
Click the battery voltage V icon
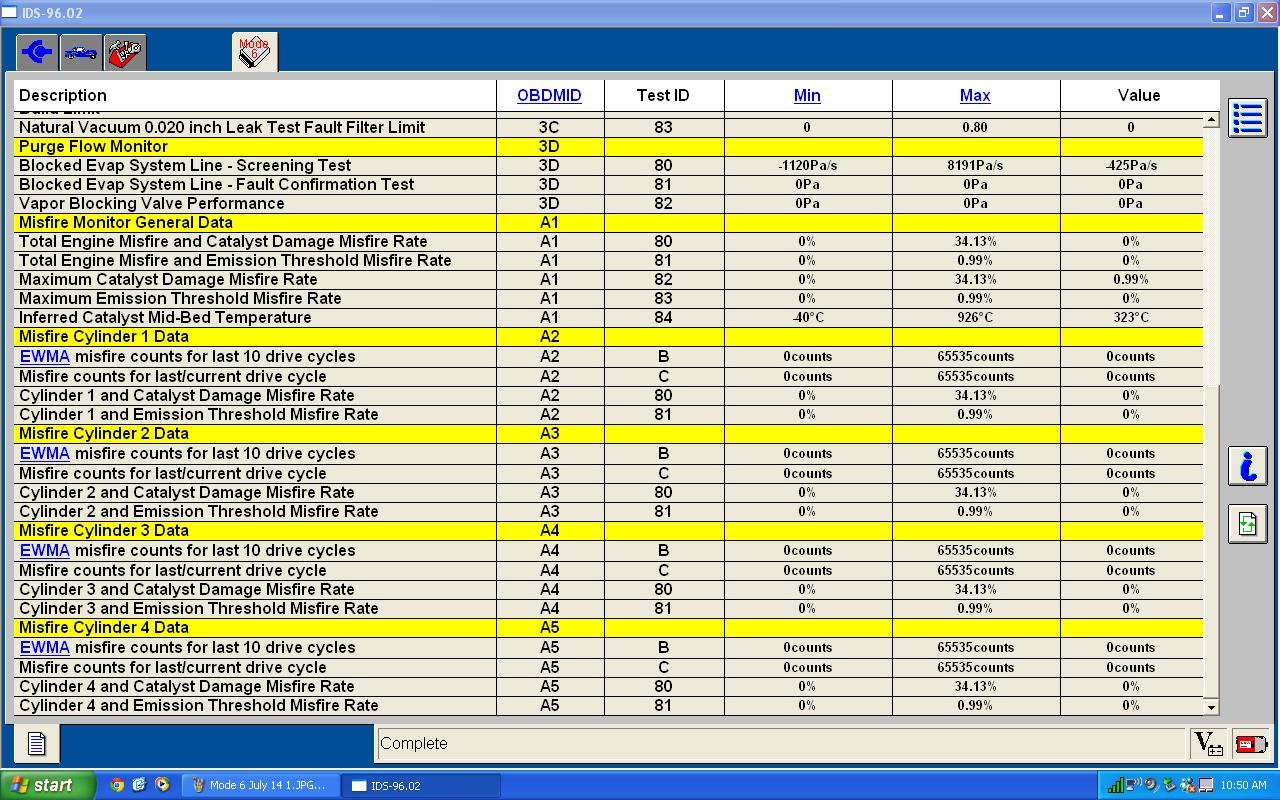point(1208,743)
